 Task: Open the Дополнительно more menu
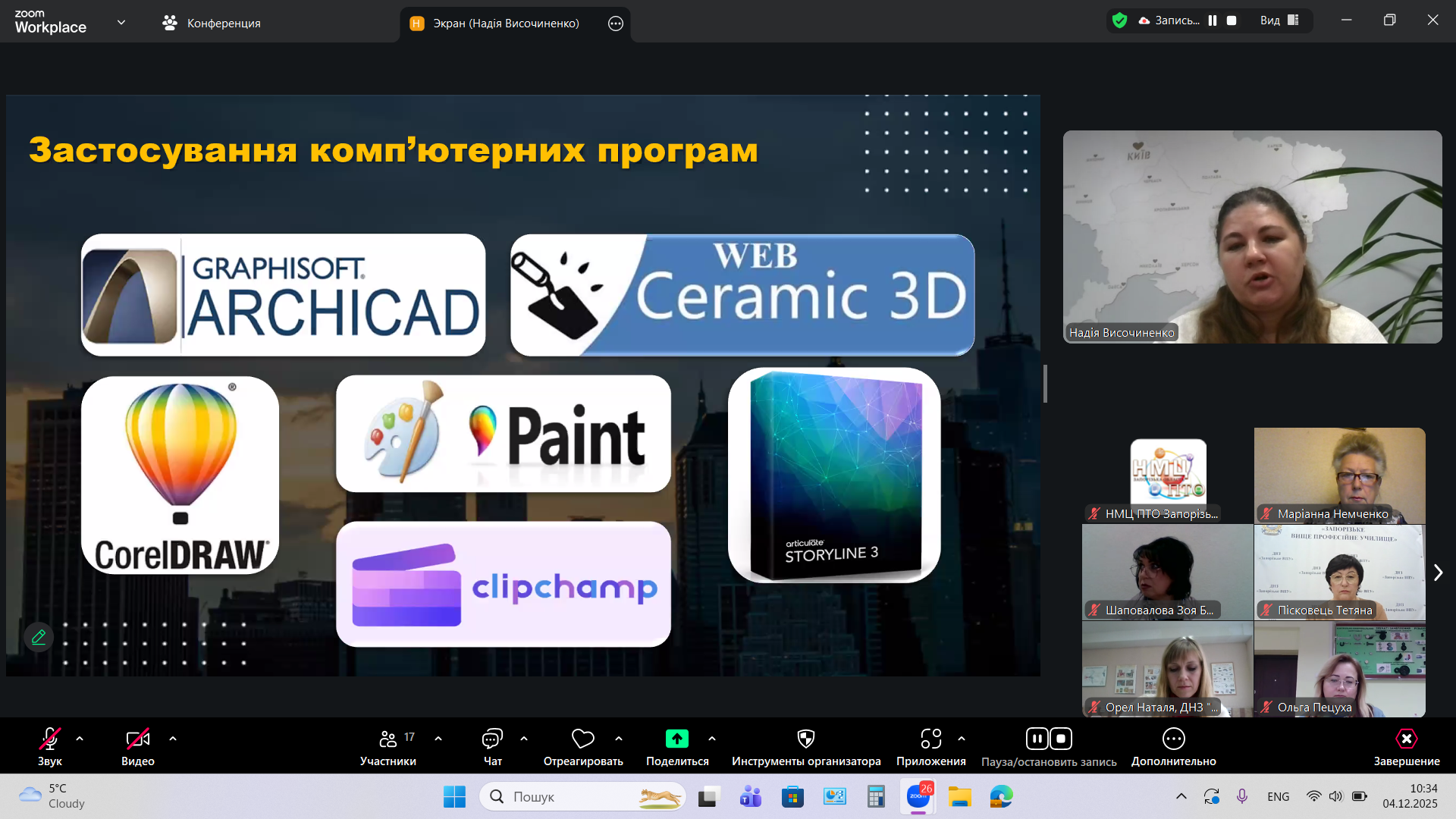coord(1174,747)
